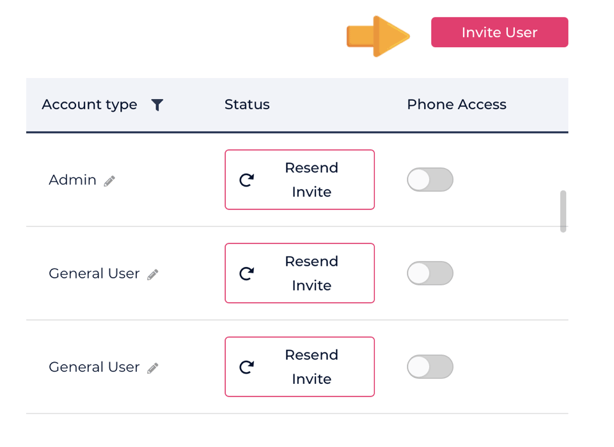Click pencil icon on last General User row

coord(153,368)
